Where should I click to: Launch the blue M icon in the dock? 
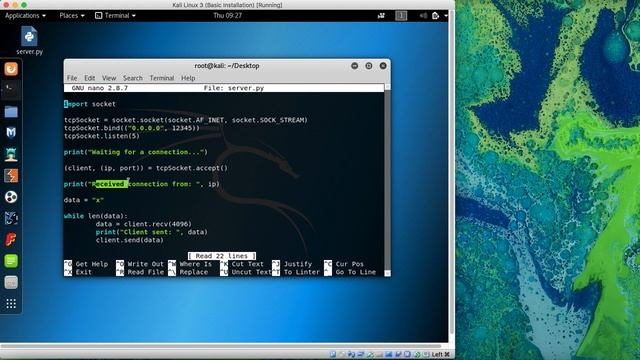tap(11, 133)
